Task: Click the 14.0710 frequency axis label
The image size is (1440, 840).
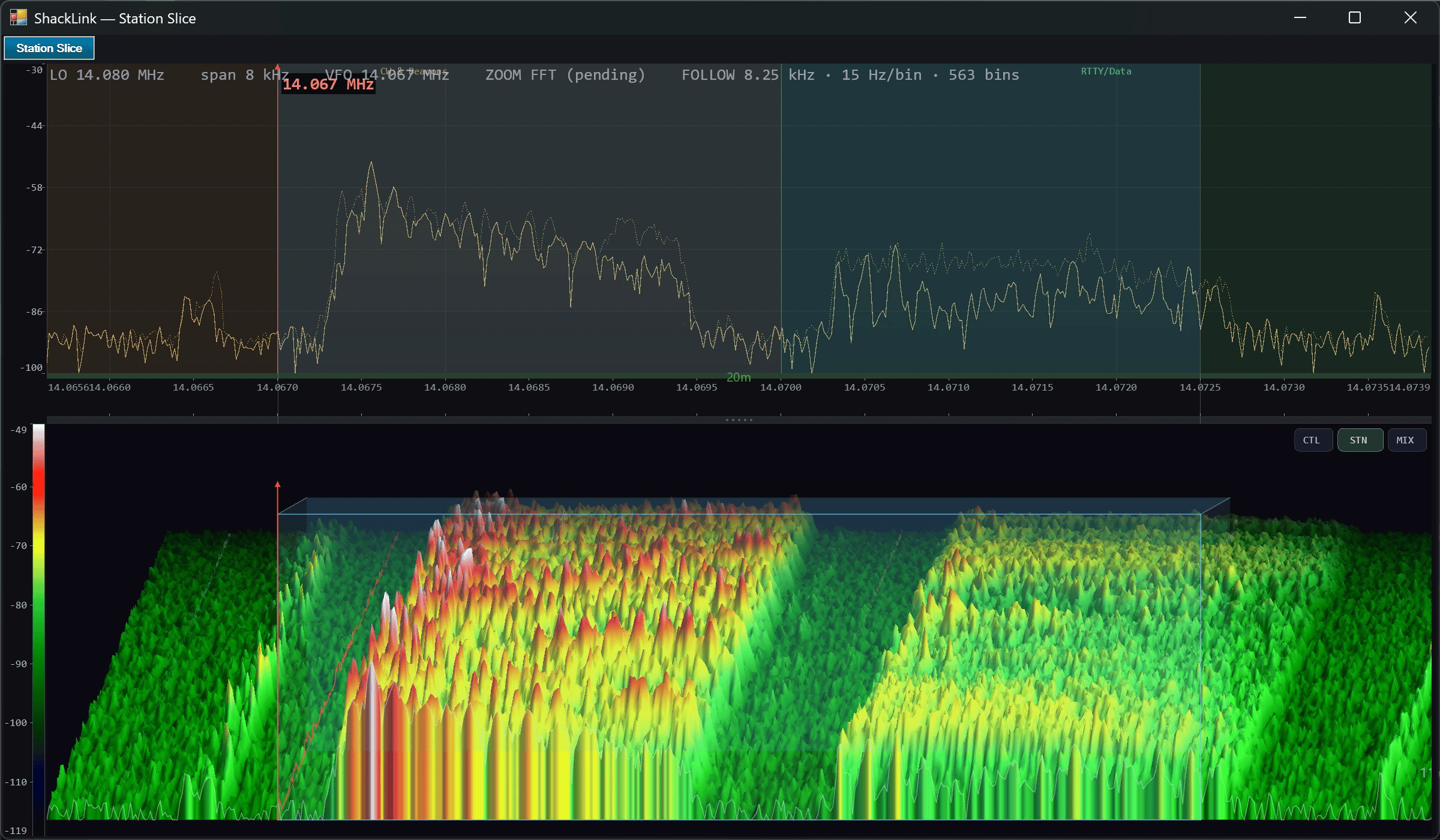Action: point(948,388)
